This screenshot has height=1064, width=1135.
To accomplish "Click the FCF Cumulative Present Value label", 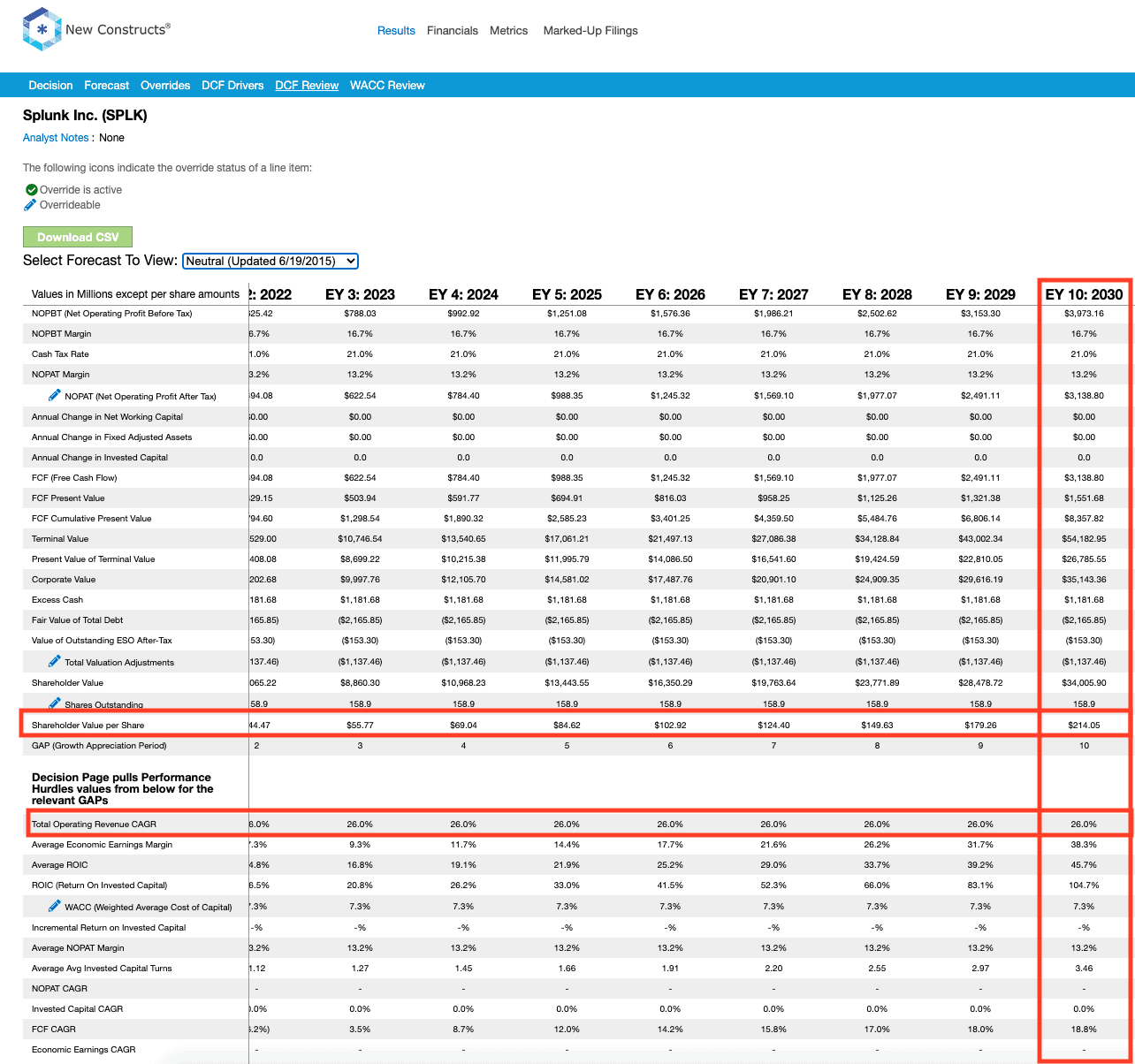I will (x=91, y=519).
